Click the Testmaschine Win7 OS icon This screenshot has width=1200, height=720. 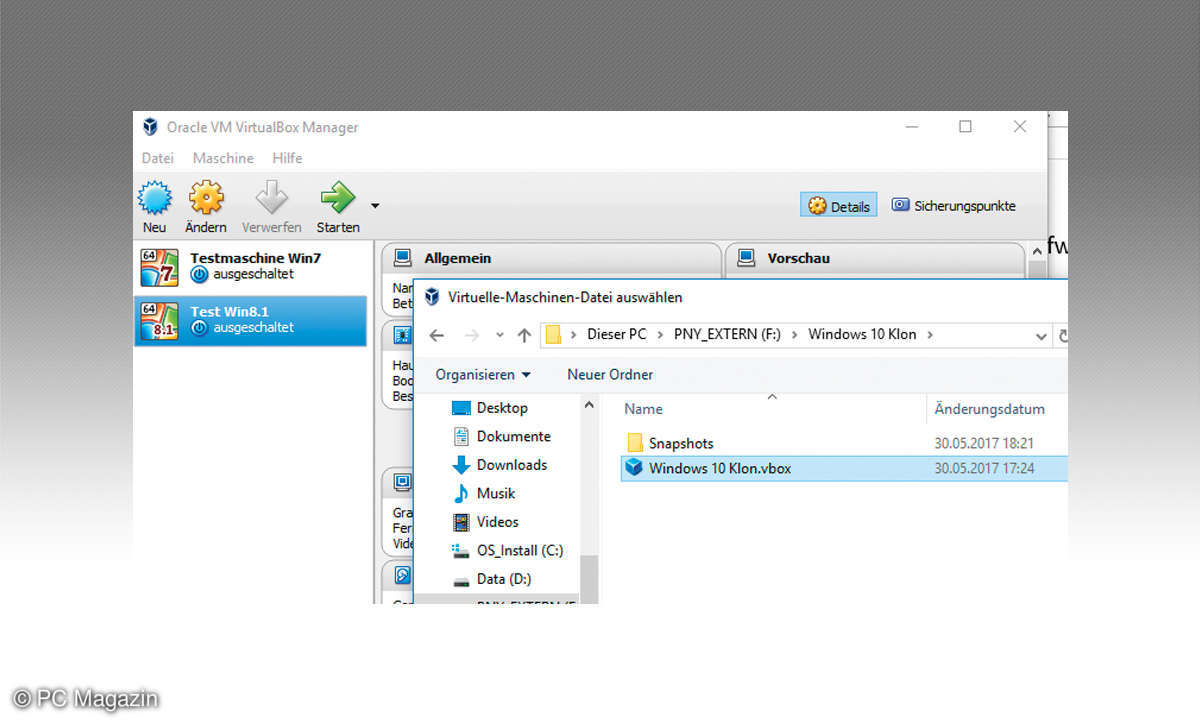coord(160,266)
